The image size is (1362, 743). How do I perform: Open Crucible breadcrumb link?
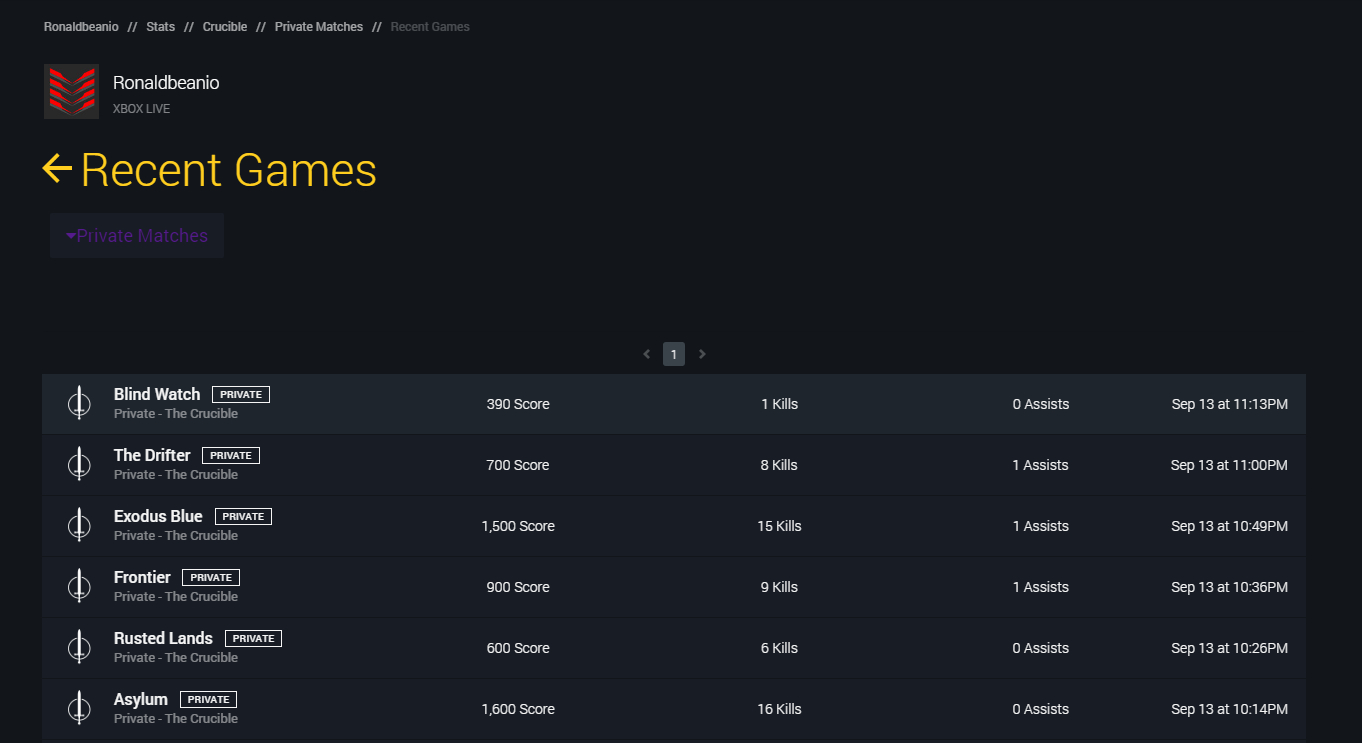[x=225, y=27]
